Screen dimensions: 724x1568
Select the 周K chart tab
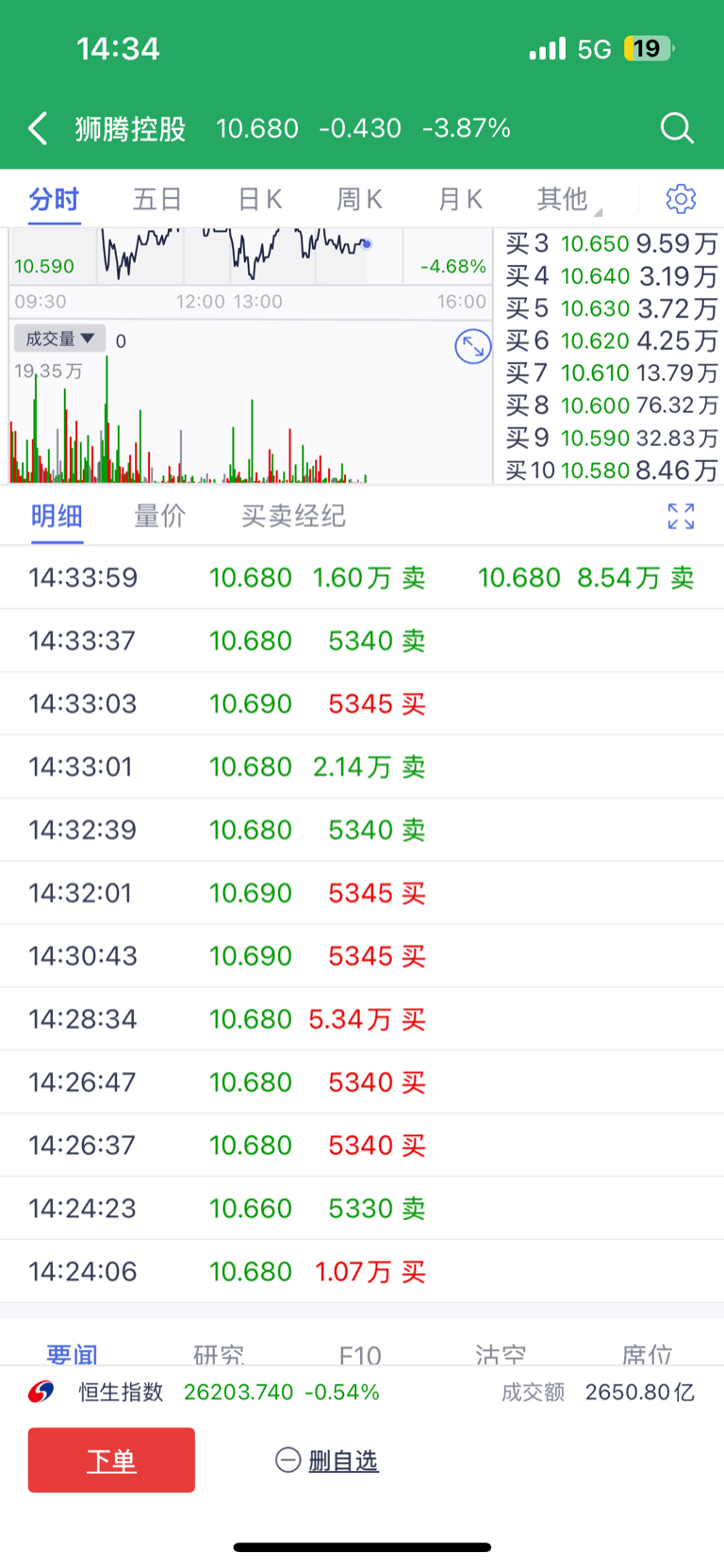click(x=359, y=199)
